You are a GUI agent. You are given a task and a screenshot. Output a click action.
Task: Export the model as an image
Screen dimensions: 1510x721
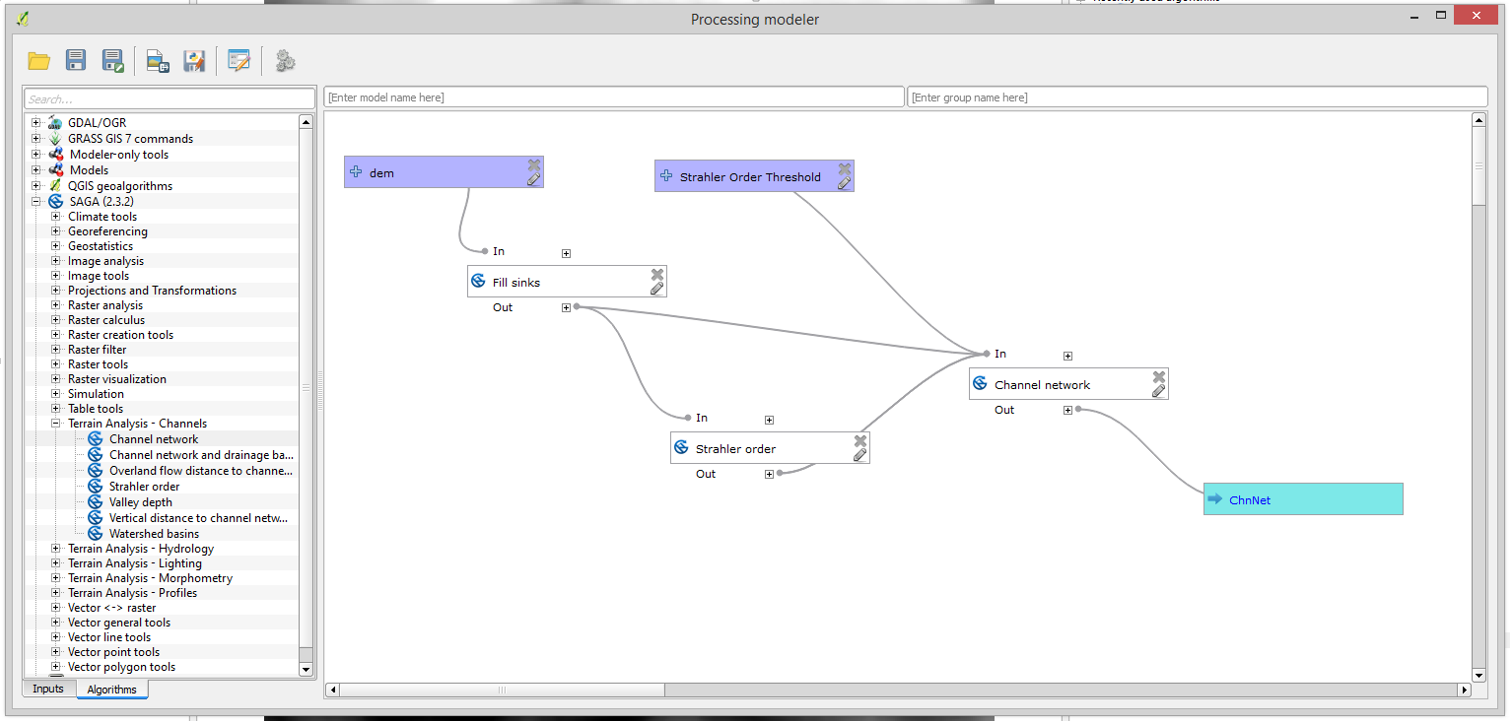pyautogui.click(x=157, y=61)
